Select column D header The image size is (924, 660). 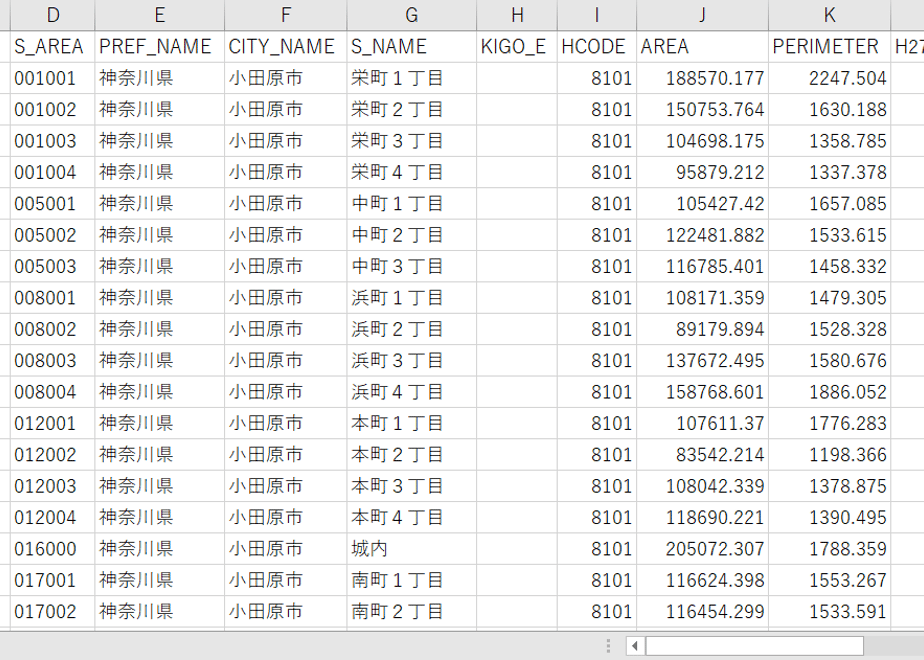52,15
